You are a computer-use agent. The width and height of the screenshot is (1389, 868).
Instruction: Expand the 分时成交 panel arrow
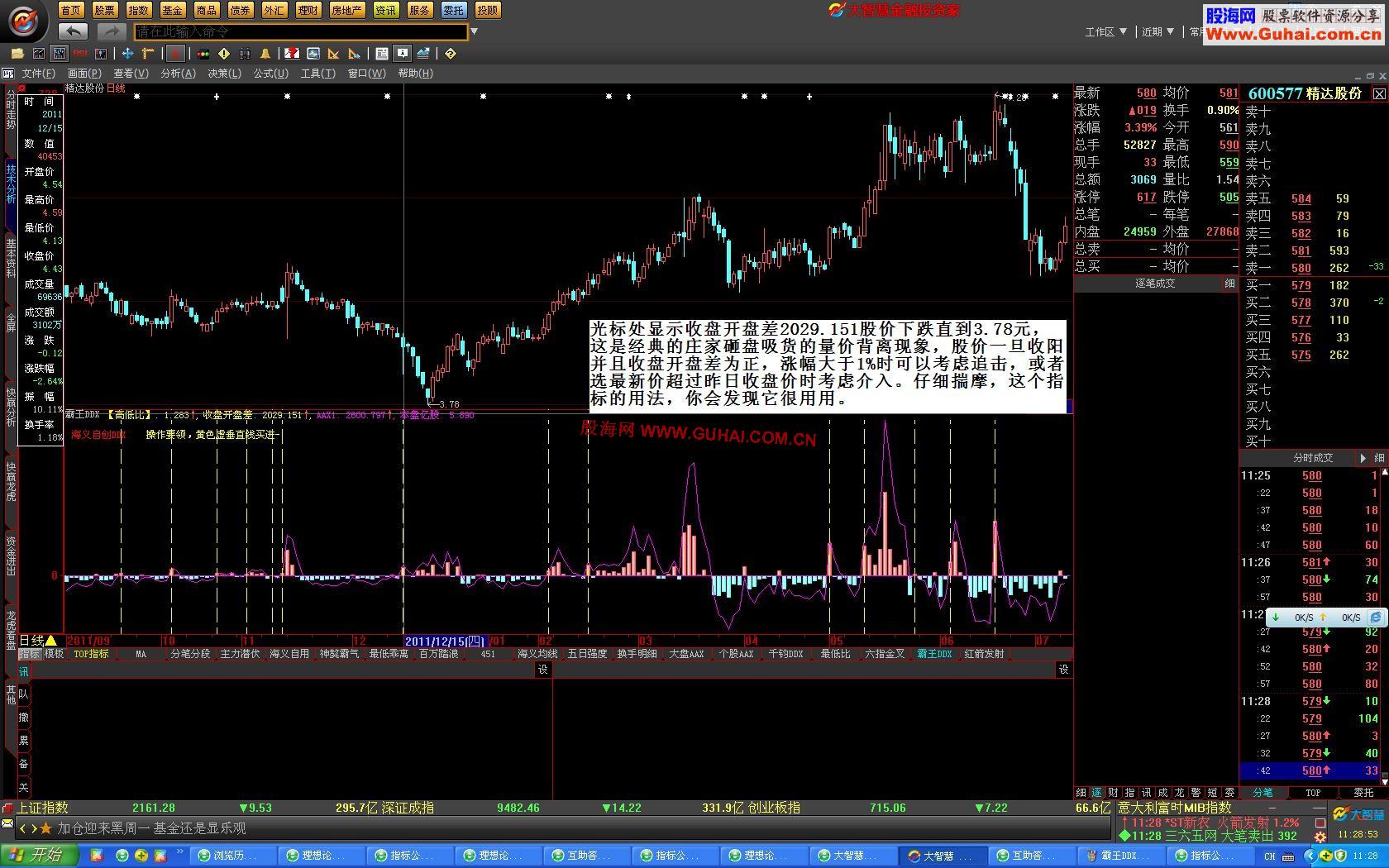pos(1363,457)
